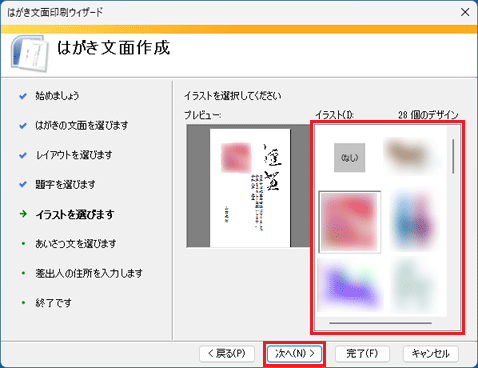This screenshot has height=368, width=478.
Task: Finish the wizard with 完了(F)
Action: coord(362,353)
